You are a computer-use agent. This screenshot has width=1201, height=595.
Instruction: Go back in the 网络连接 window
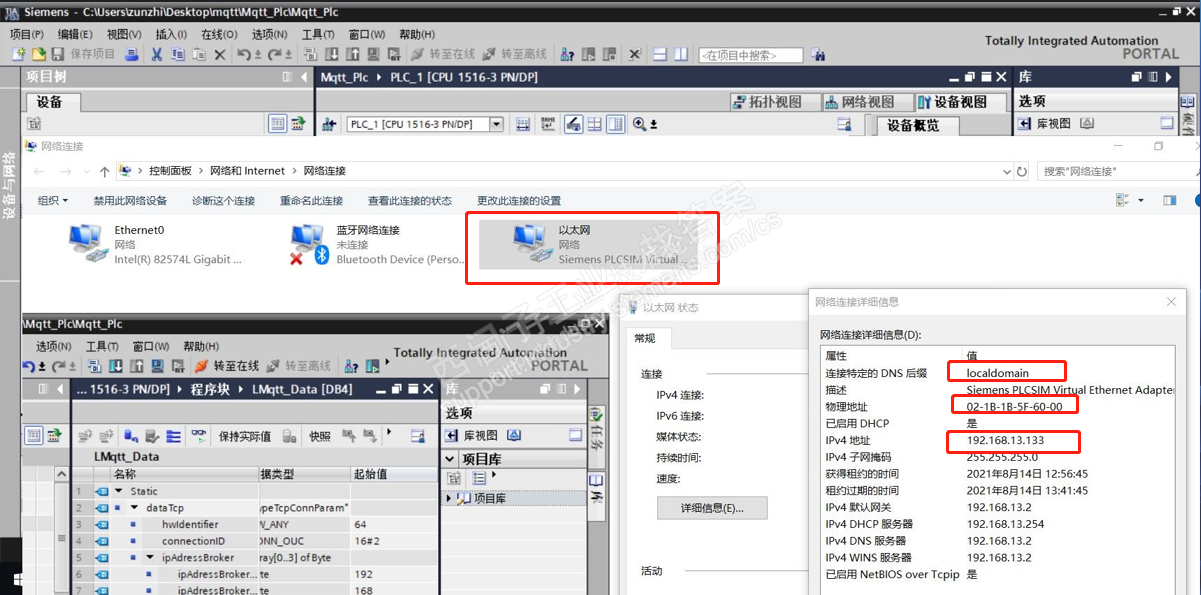[39, 171]
